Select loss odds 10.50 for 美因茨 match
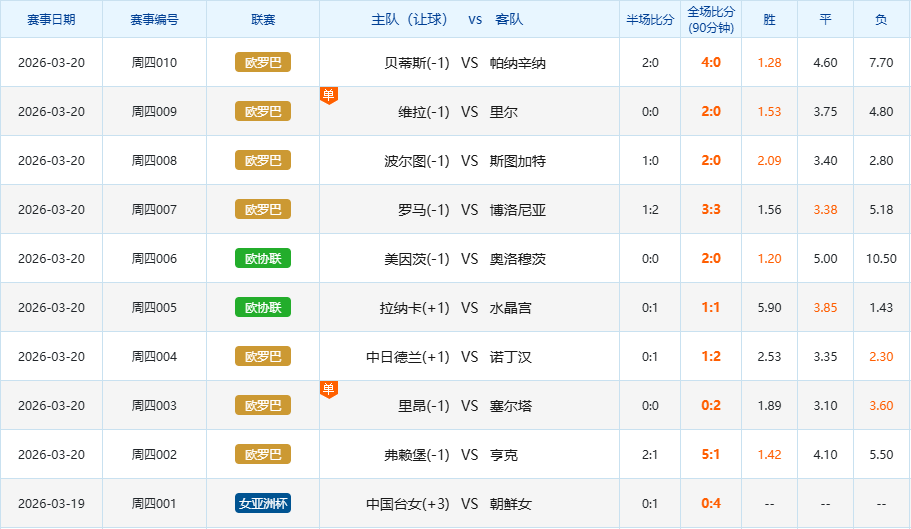 click(x=881, y=258)
